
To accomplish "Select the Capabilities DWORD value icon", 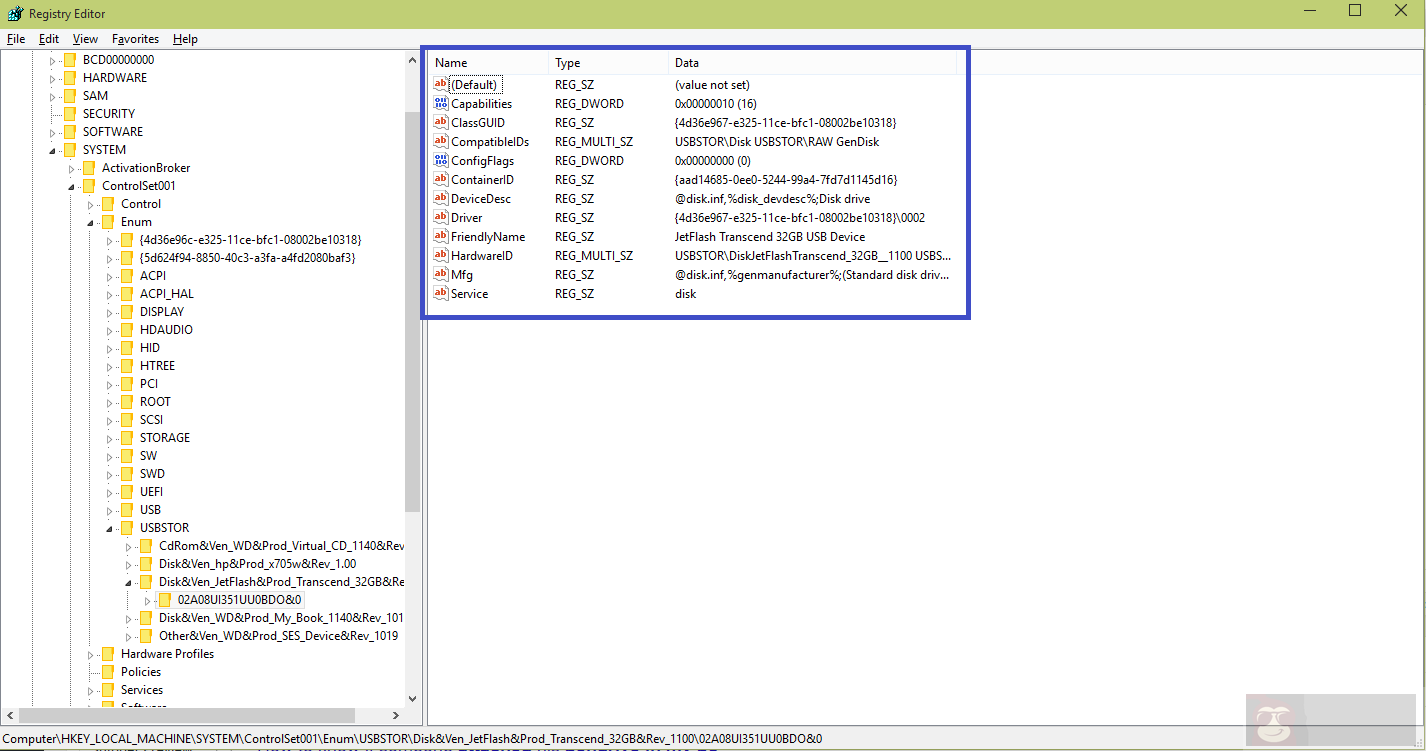I will (441, 104).
